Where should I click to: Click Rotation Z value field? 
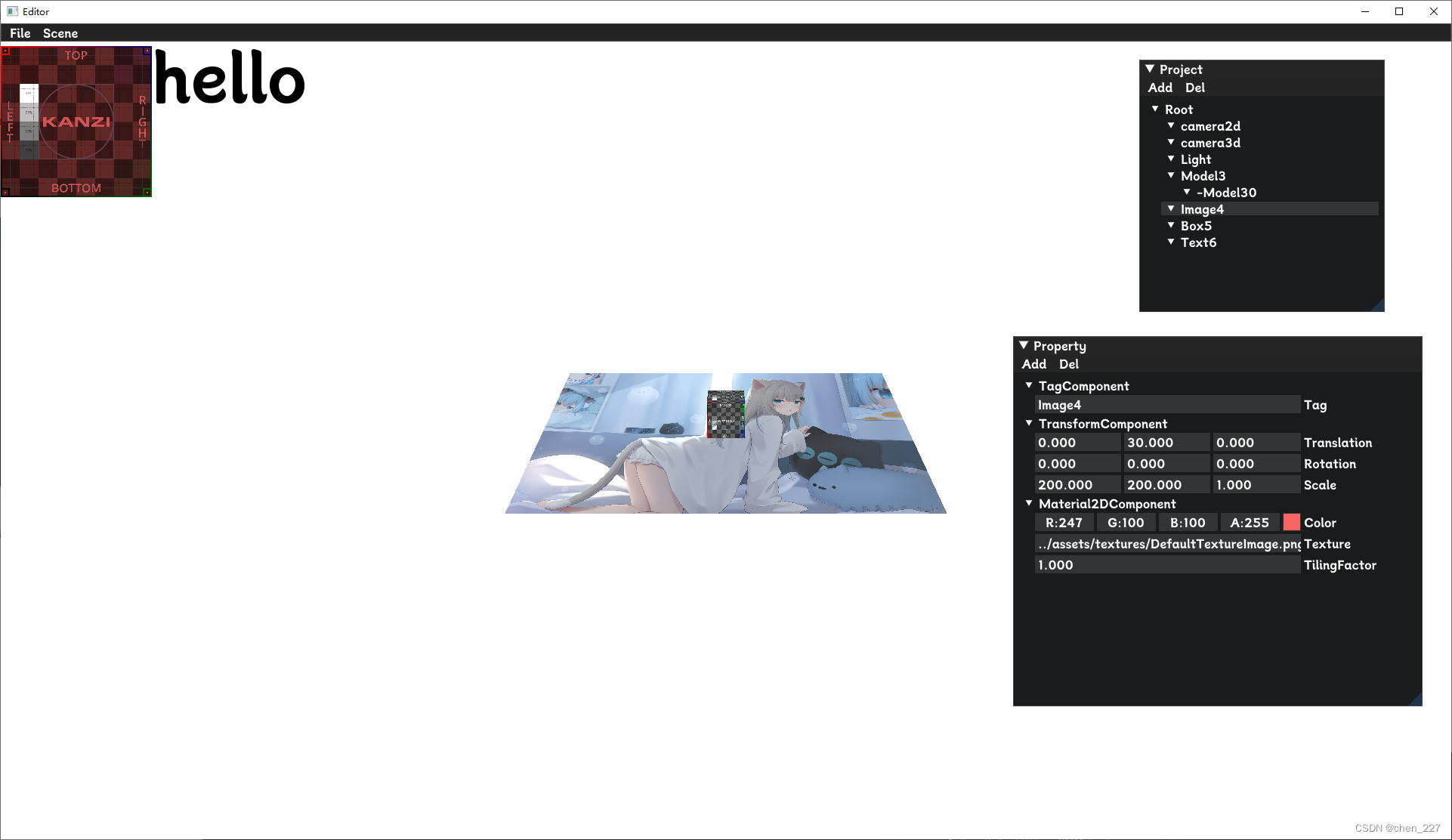(1256, 464)
